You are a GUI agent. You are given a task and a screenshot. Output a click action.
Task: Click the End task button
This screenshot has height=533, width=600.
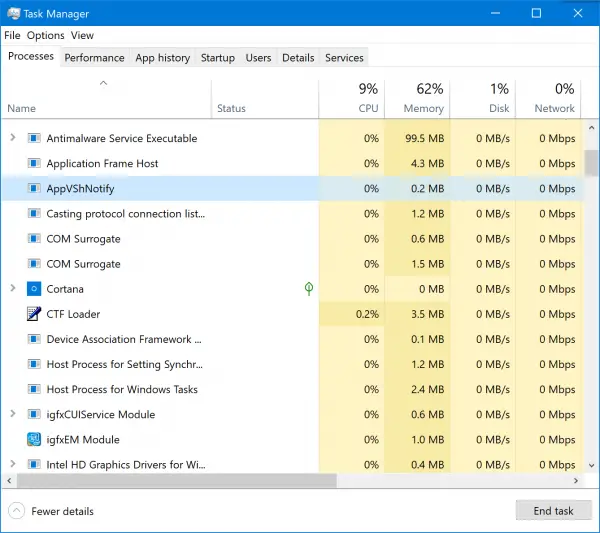tap(553, 511)
